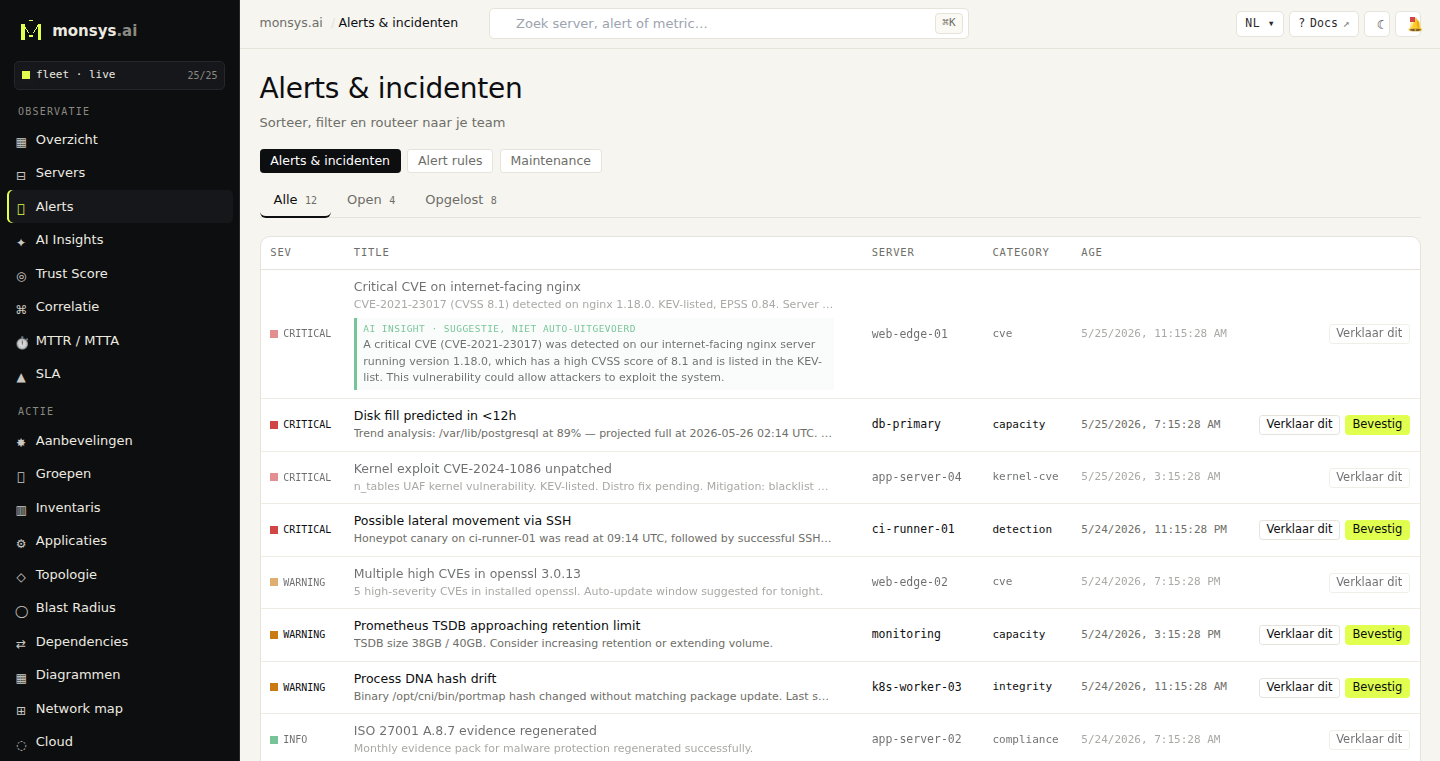Click Verklaar dit for Disk fill predicted
1440x761 pixels.
1299,425
